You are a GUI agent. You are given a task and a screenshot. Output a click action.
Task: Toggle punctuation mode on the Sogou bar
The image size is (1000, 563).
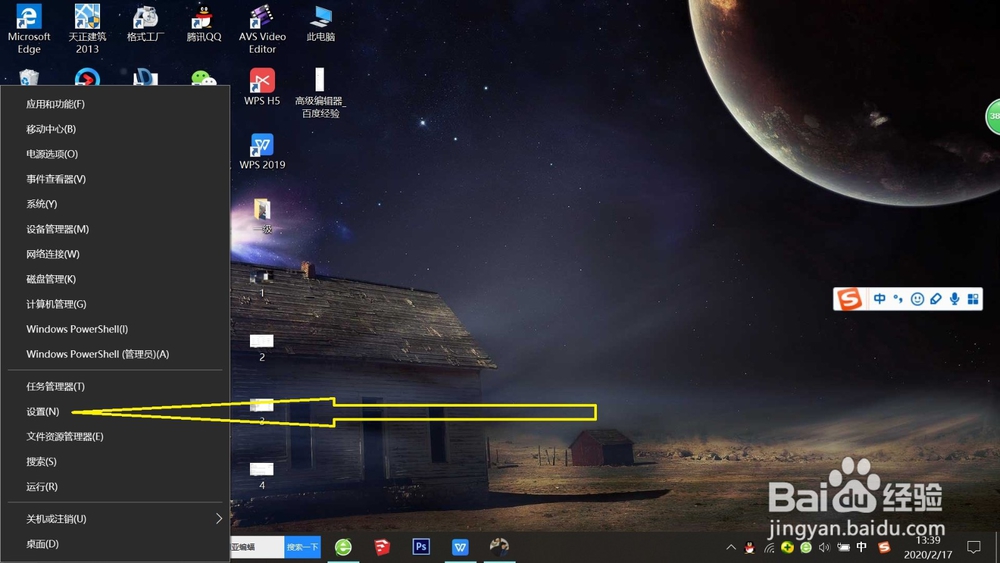[898, 299]
